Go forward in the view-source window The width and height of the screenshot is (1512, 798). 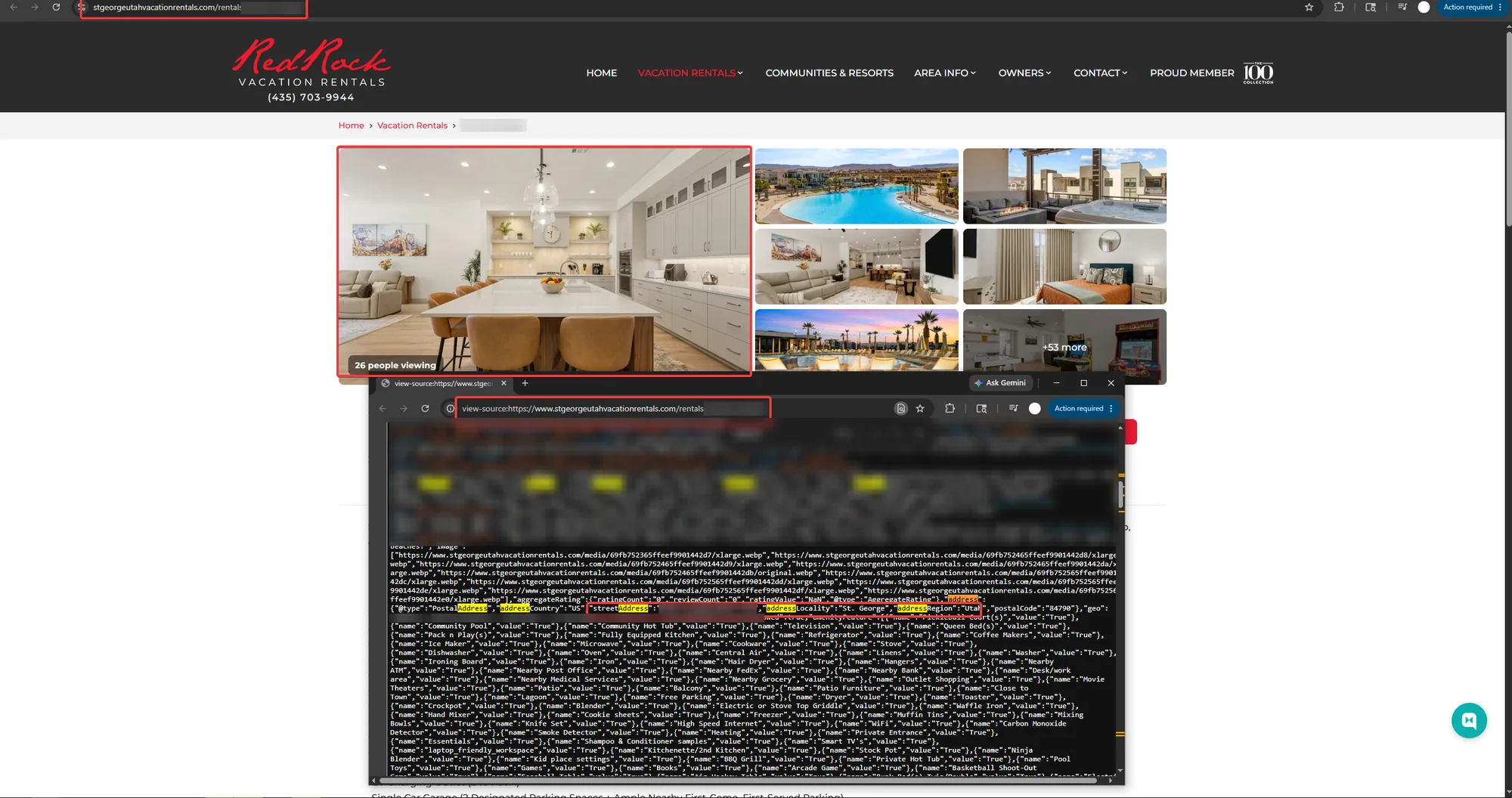(x=404, y=408)
